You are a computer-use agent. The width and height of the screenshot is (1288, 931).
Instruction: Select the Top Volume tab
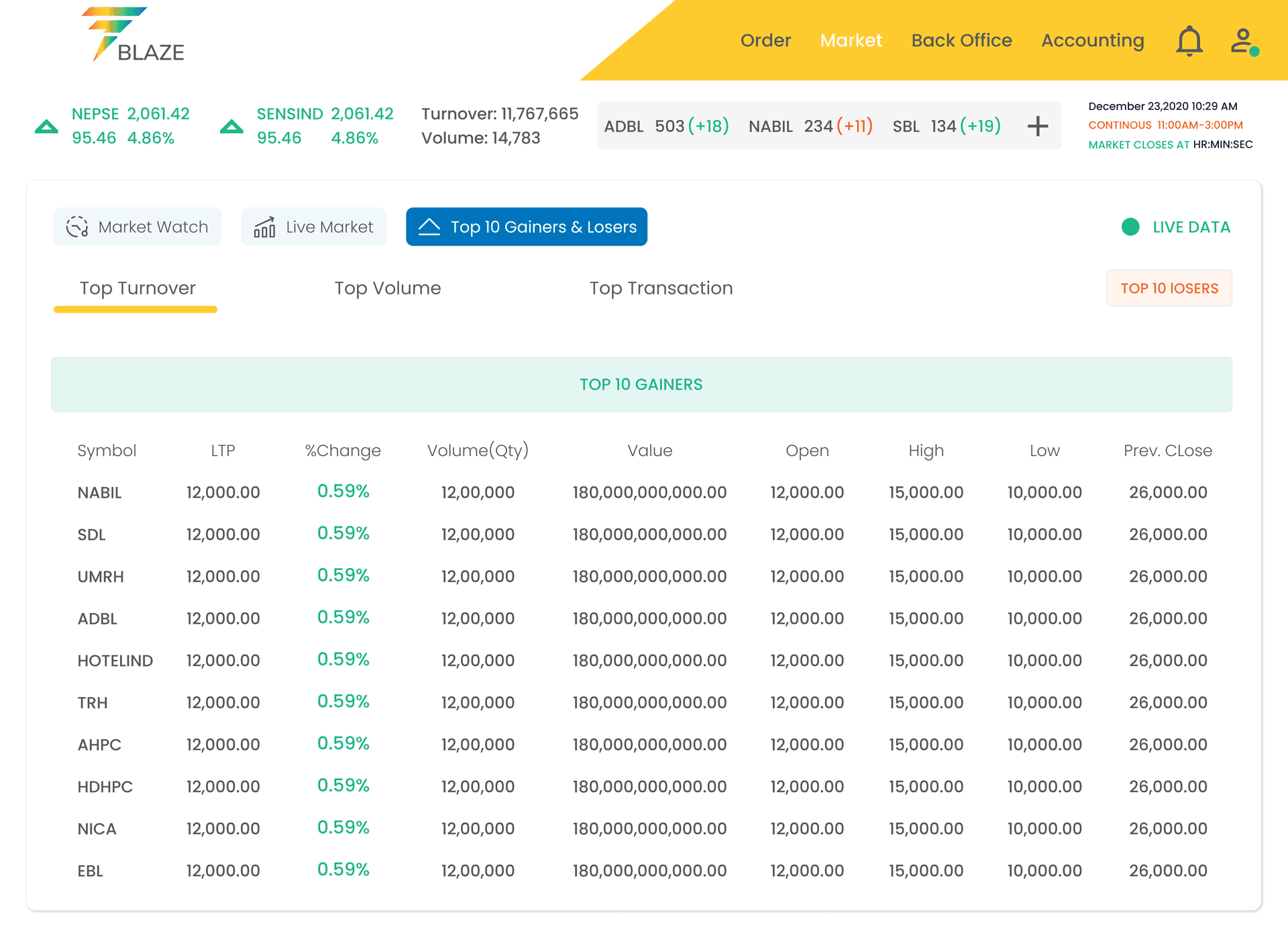tap(389, 288)
